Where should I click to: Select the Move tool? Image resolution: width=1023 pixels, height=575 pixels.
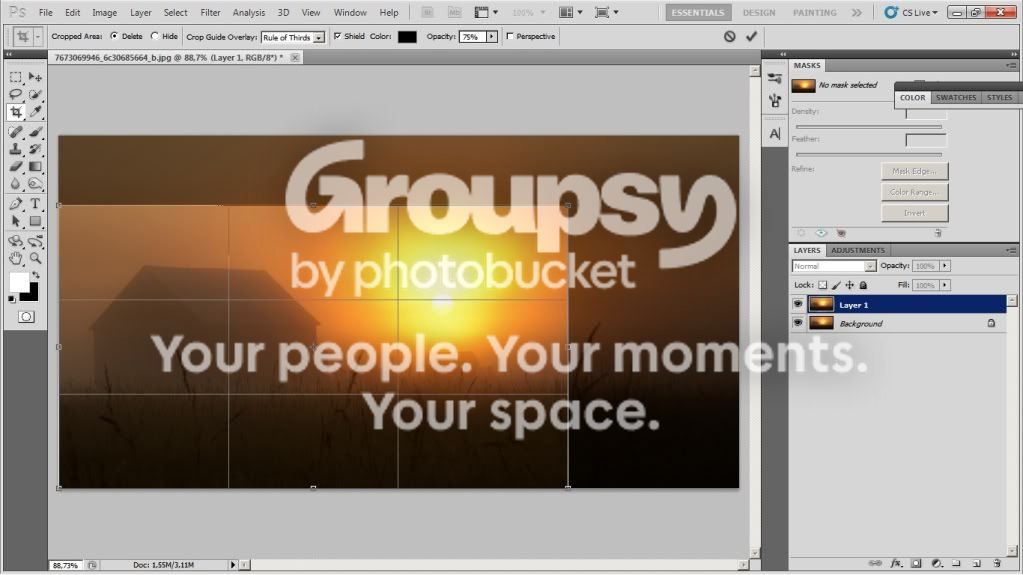(x=35, y=77)
